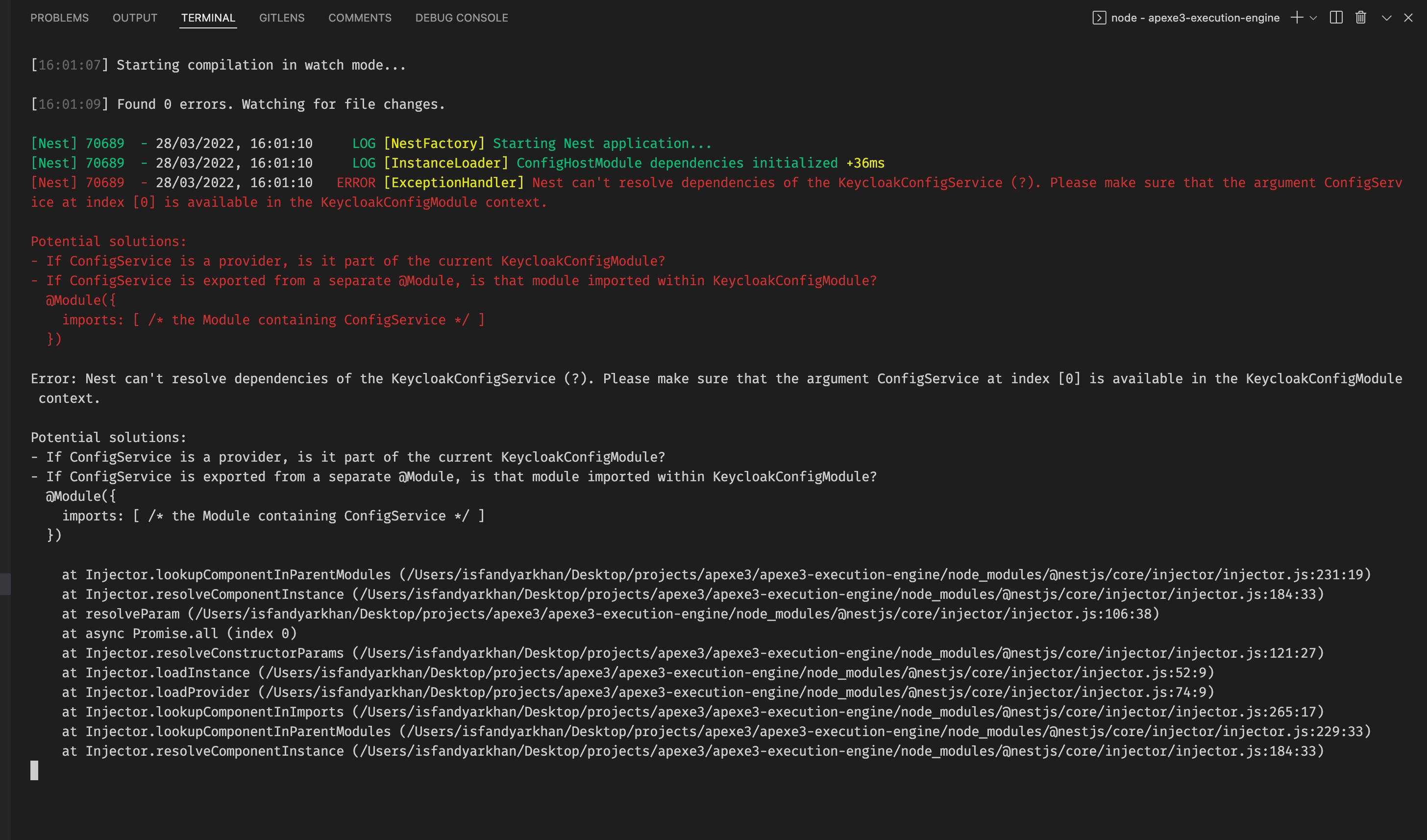Image resolution: width=1427 pixels, height=840 pixels.
Task: Open the GitLens panel tab
Action: point(281,18)
